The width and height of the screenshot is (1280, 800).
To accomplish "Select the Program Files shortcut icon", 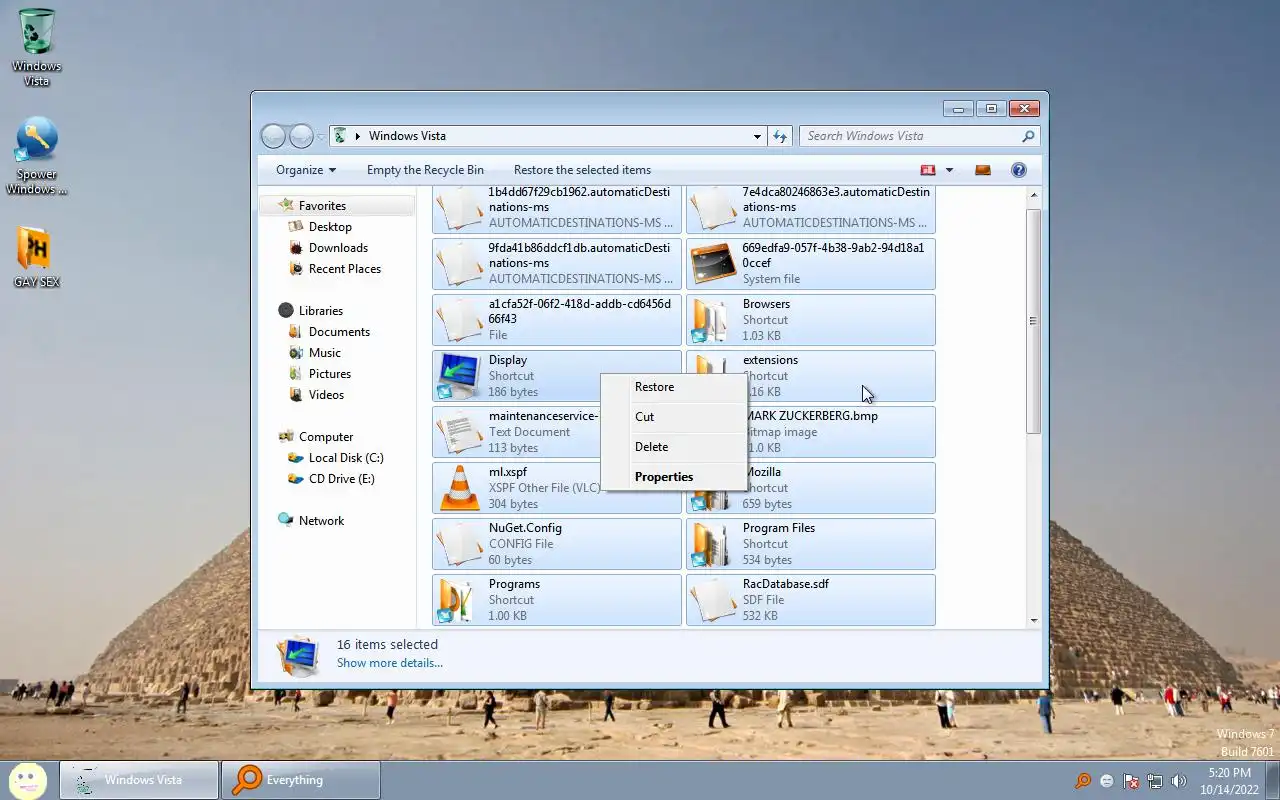I will pyautogui.click(x=712, y=544).
